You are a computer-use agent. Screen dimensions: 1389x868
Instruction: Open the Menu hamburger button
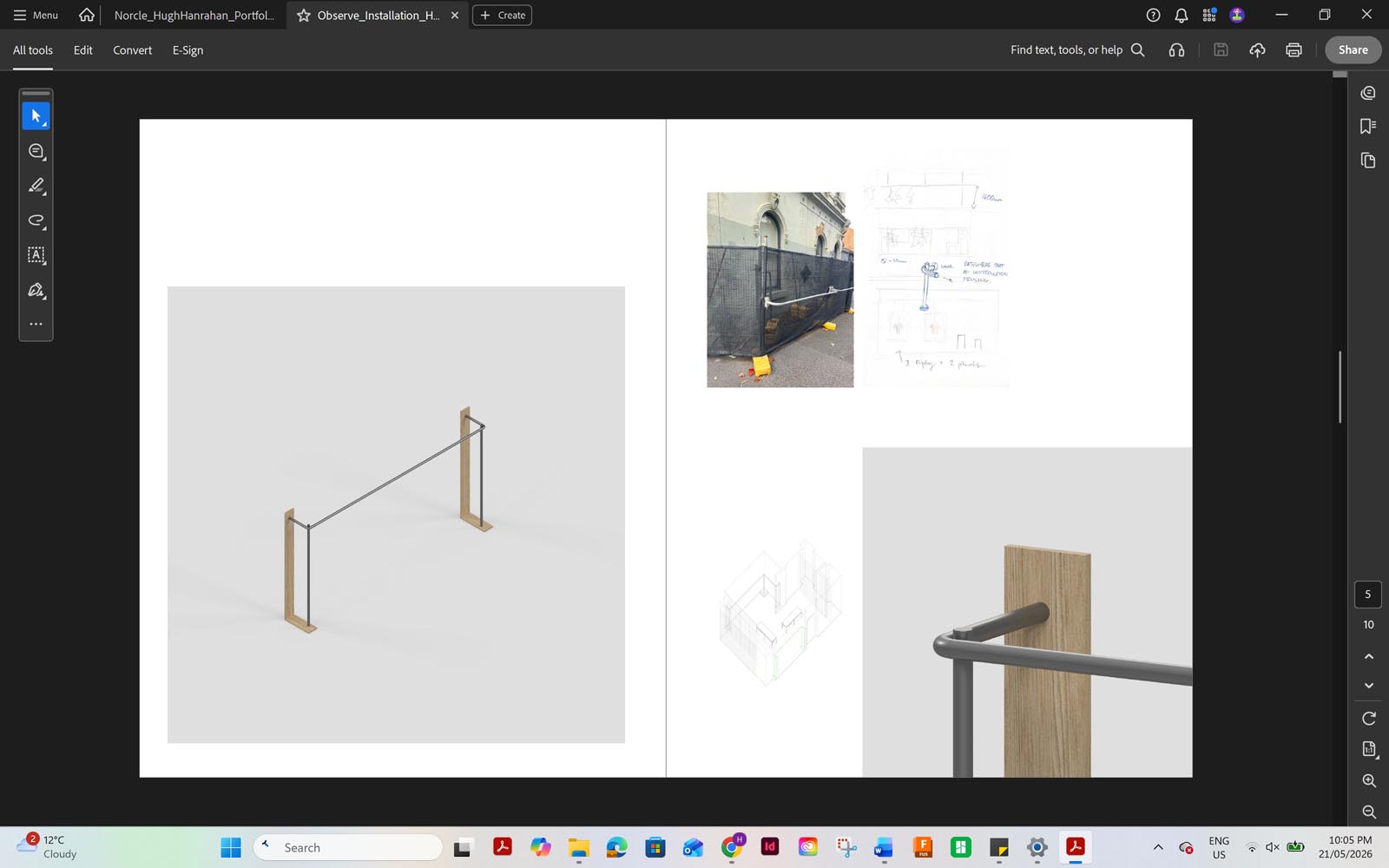(x=36, y=15)
